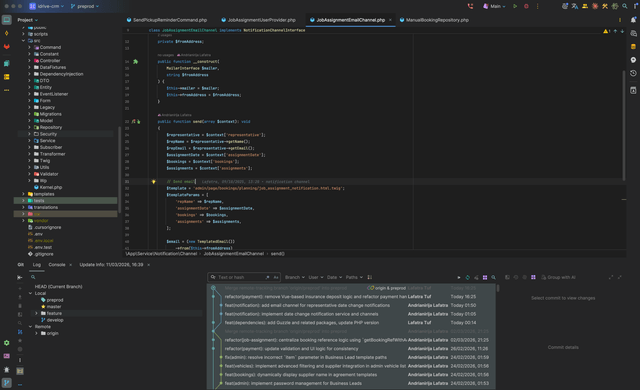Go to next highlighted error arrow
640x390 pixels.
[x=622, y=31]
